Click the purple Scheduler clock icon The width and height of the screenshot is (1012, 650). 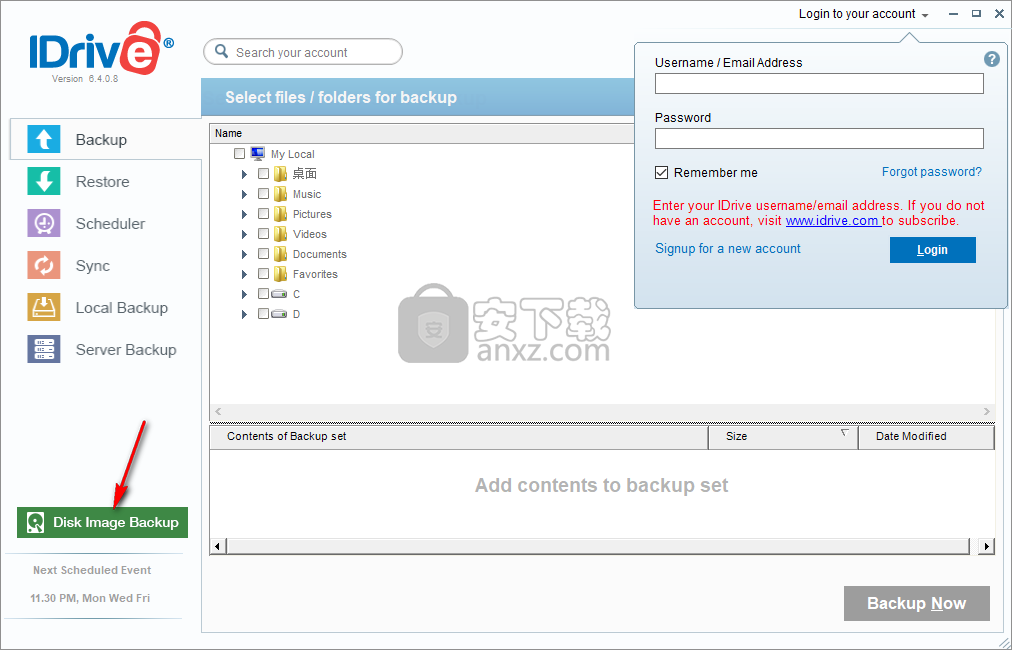tap(44, 223)
